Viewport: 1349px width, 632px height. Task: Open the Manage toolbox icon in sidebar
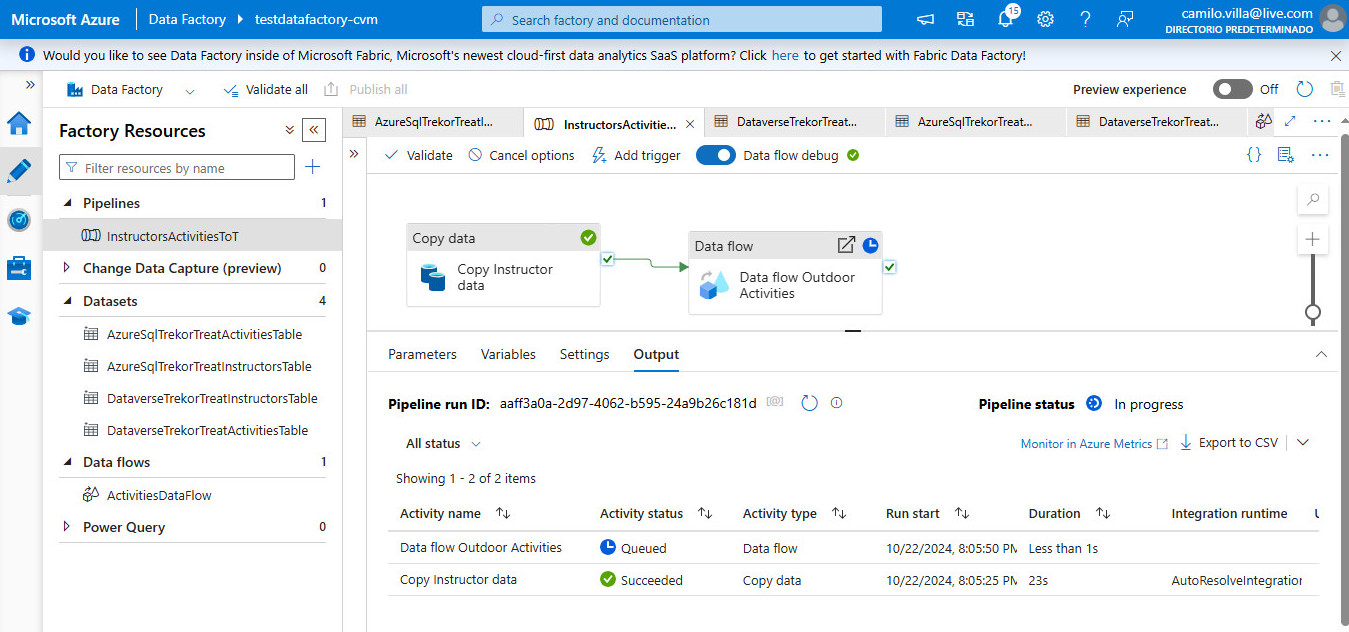click(19, 267)
